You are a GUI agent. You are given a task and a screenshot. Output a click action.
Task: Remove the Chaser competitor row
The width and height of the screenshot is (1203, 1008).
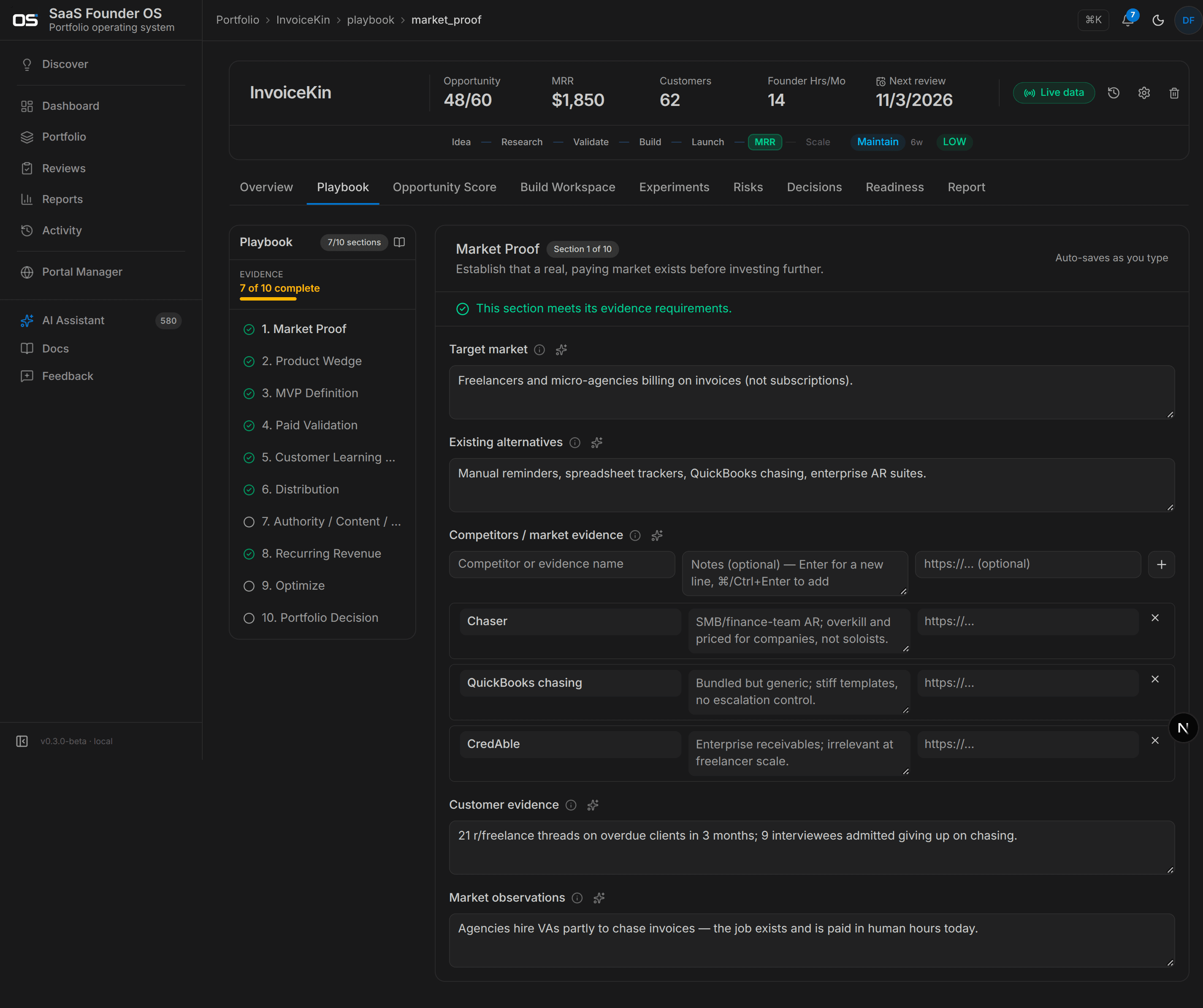1155,618
